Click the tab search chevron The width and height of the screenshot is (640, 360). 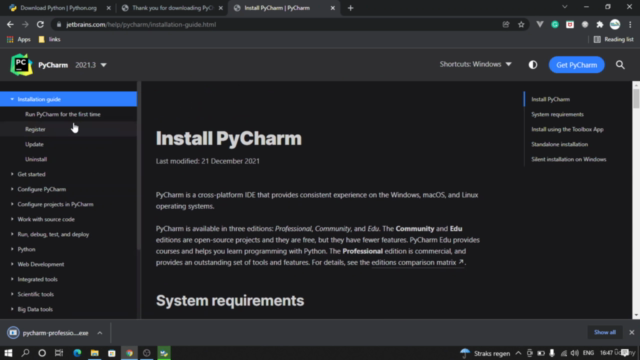[x=564, y=7]
